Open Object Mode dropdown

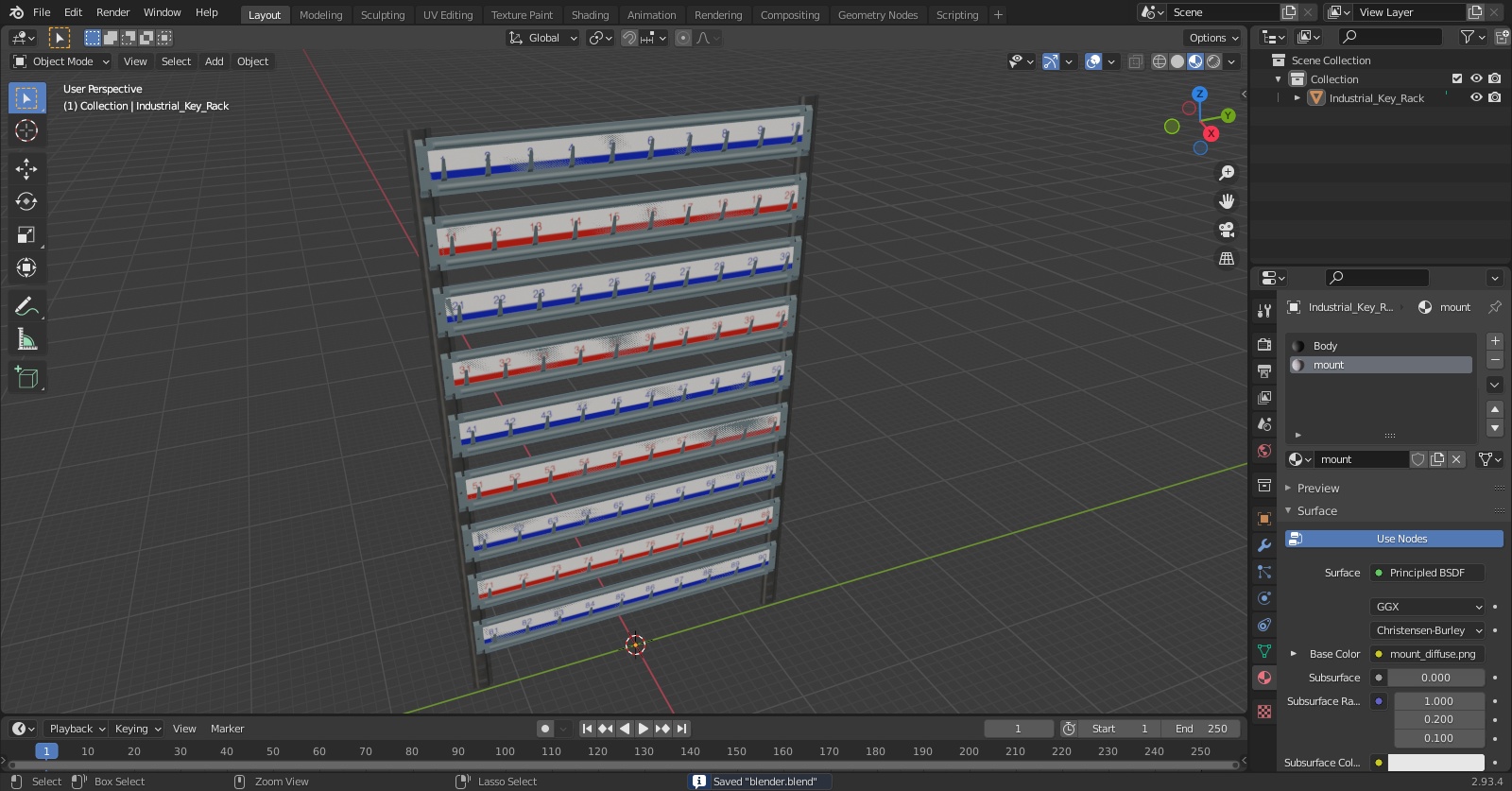[x=61, y=61]
